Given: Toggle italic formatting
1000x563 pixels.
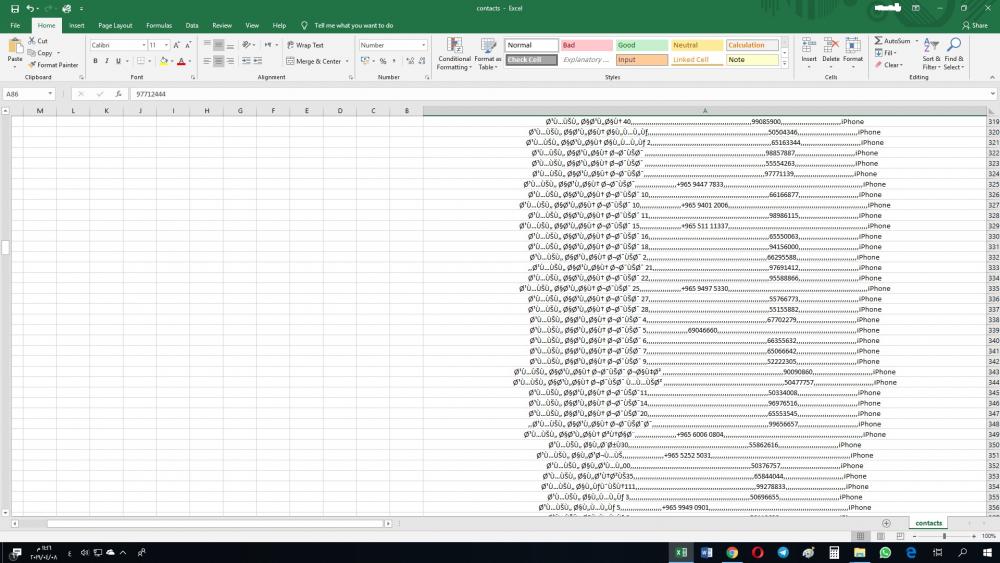Looking at the screenshot, I should click(107, 61).
